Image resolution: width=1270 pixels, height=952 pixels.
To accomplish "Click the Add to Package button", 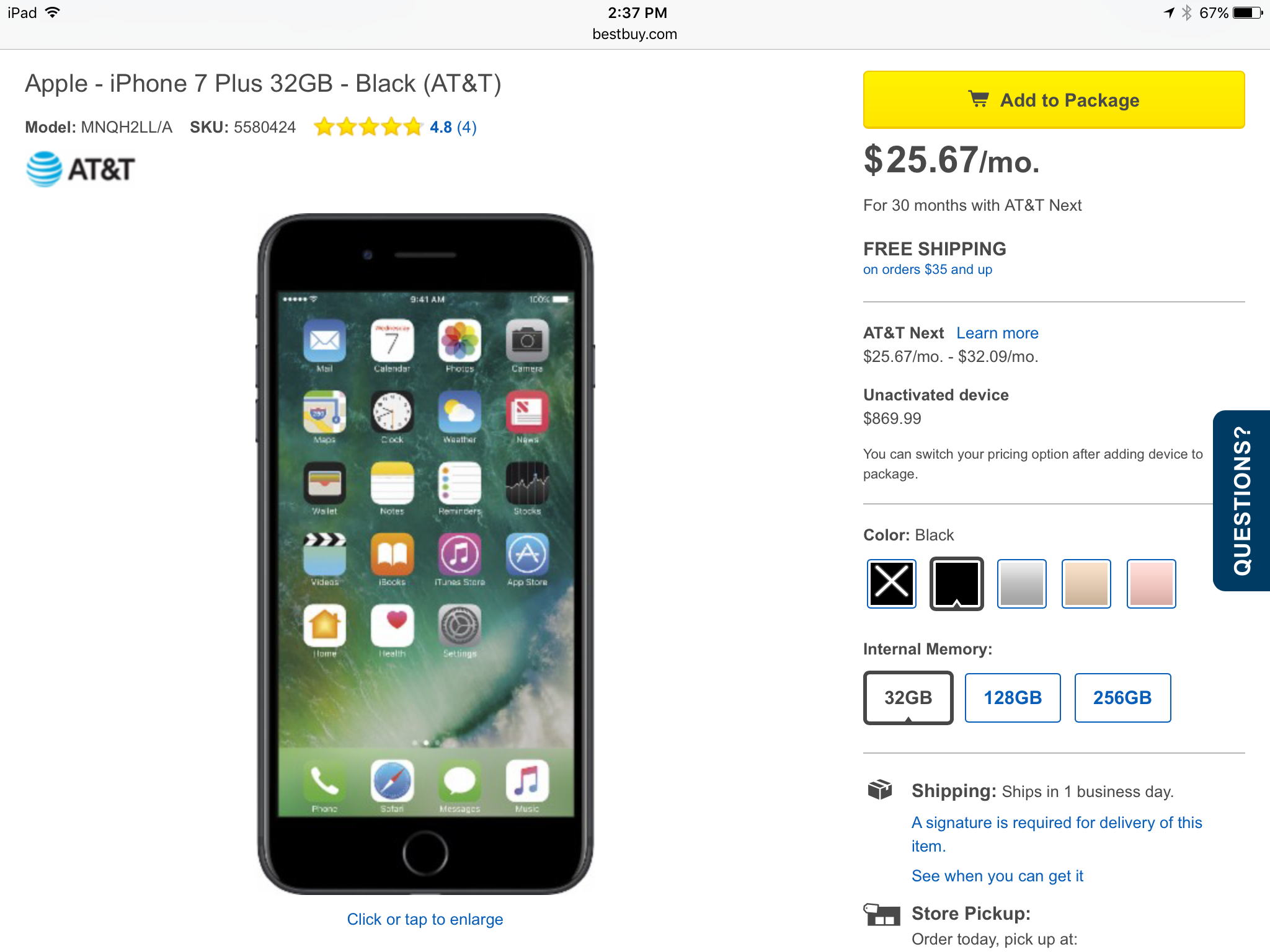I will [1054, 100].
